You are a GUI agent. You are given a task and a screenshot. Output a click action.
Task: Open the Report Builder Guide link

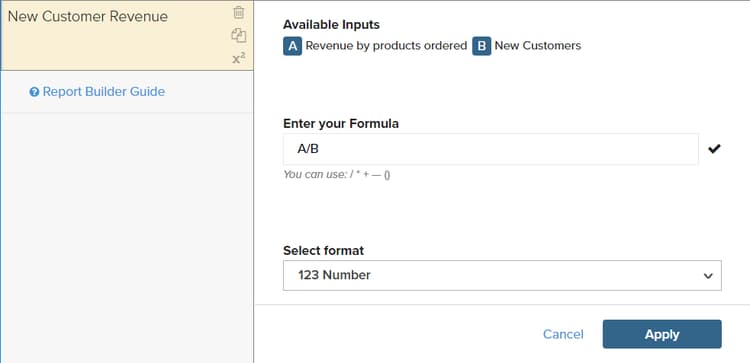point(104,92)
